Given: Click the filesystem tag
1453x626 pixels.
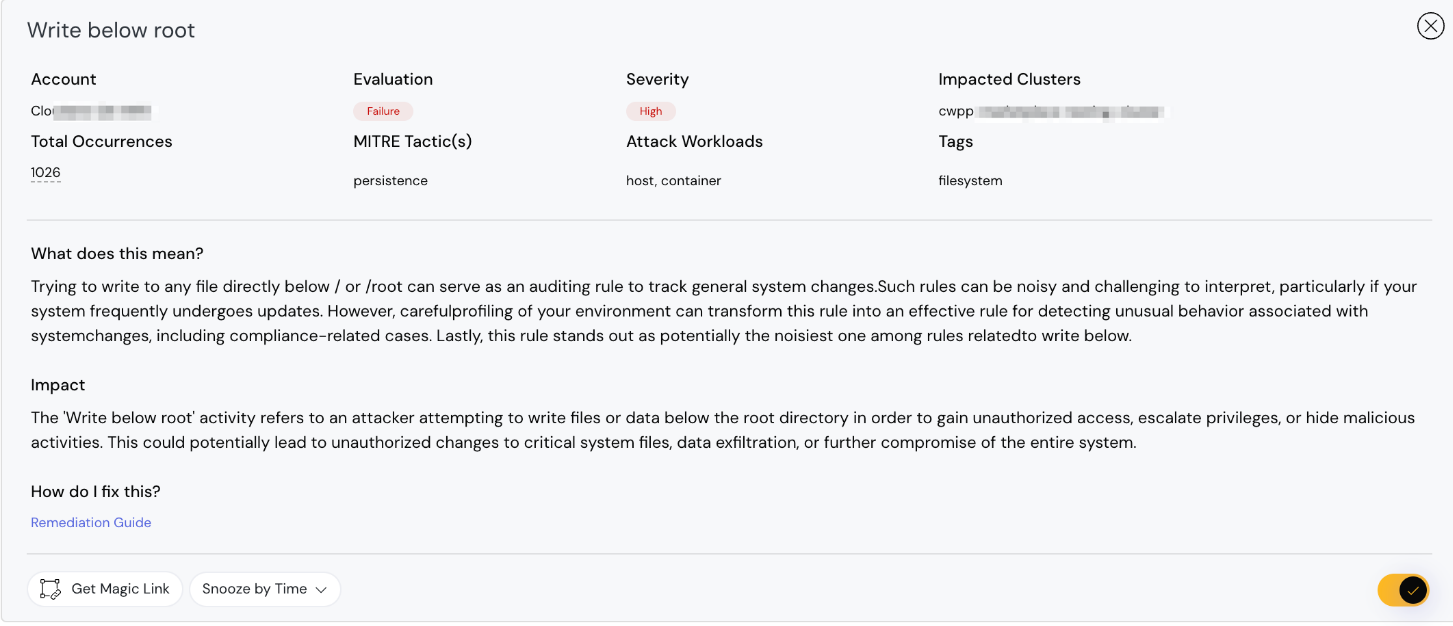Looking at the screenshot, I should coord(970,181).
